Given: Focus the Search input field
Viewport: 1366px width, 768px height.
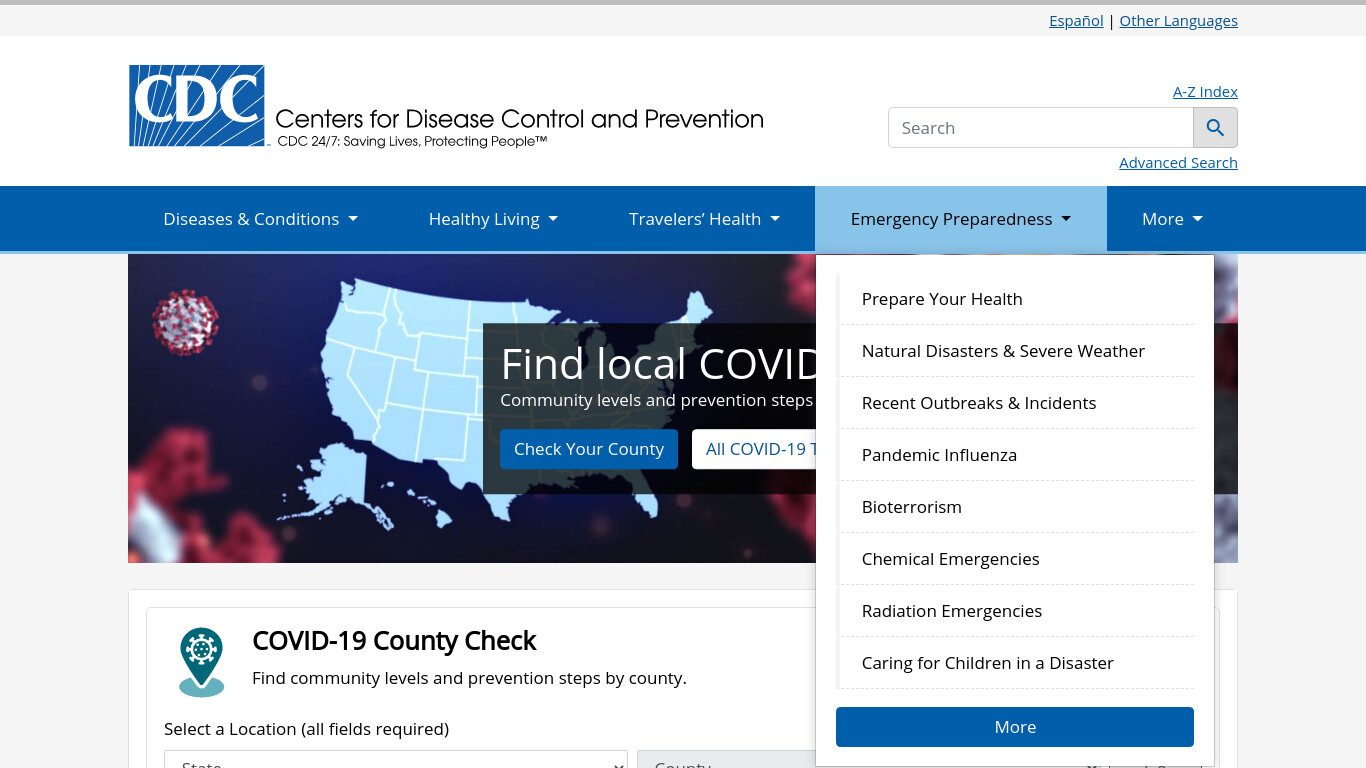Looking at the screenshot, I should 1041,128.
